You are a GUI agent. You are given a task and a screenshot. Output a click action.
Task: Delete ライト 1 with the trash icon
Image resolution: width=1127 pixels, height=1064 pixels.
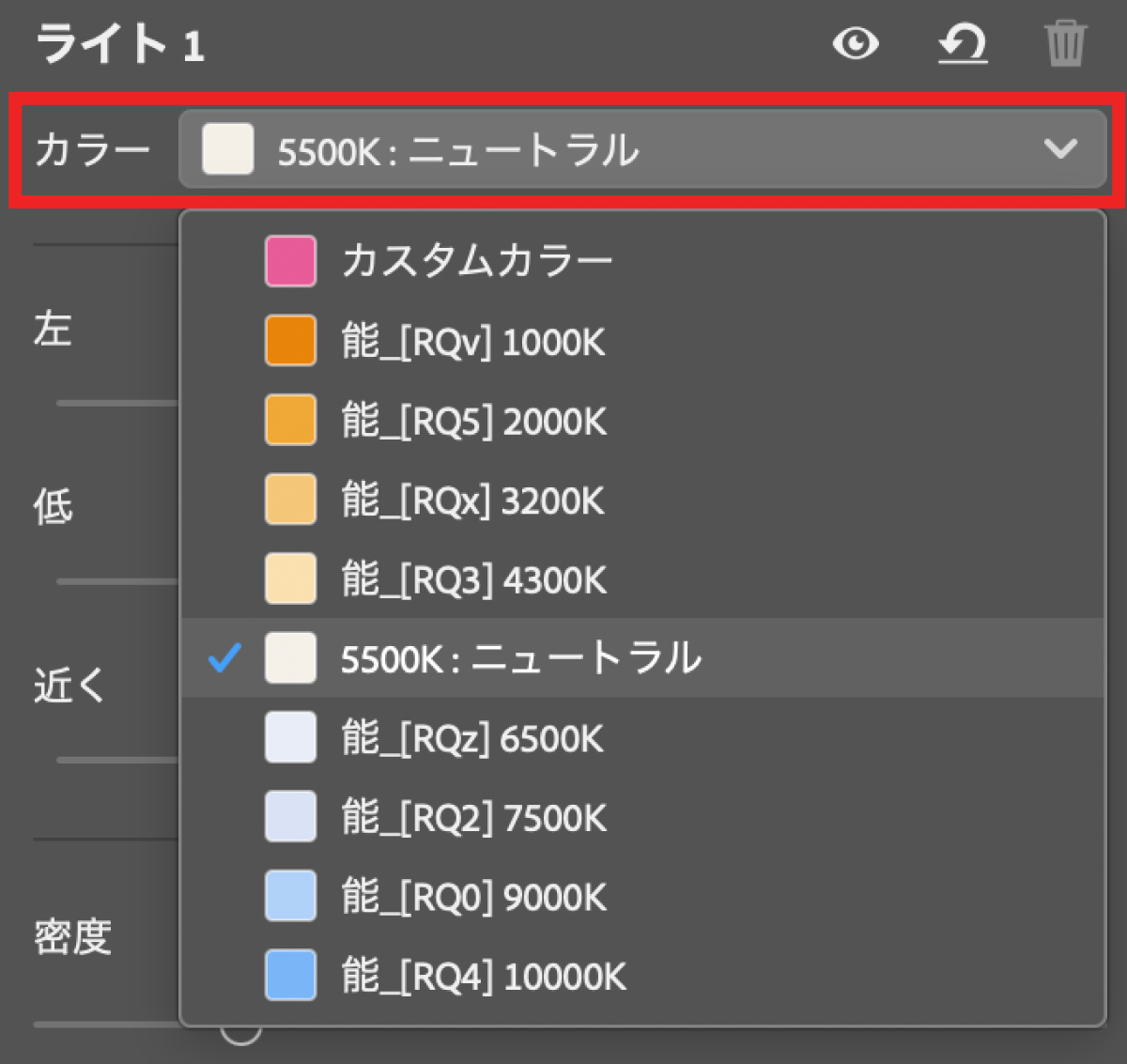(x=1065, y=44)
